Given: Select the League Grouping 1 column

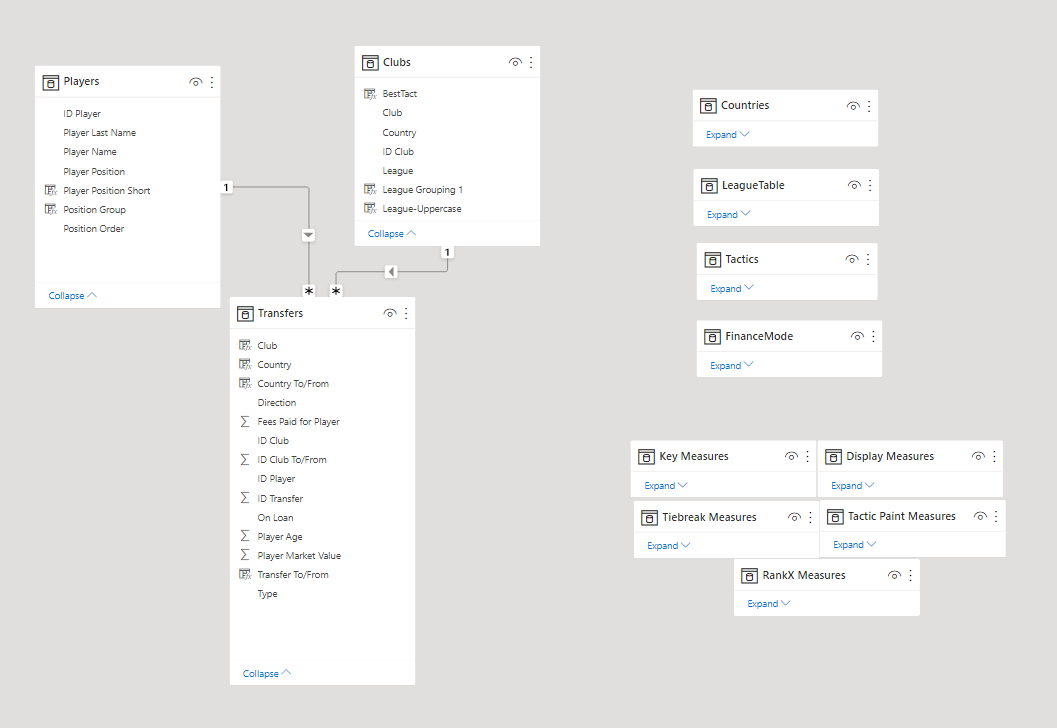Looking at the screenshot, I should pos(422,190).
